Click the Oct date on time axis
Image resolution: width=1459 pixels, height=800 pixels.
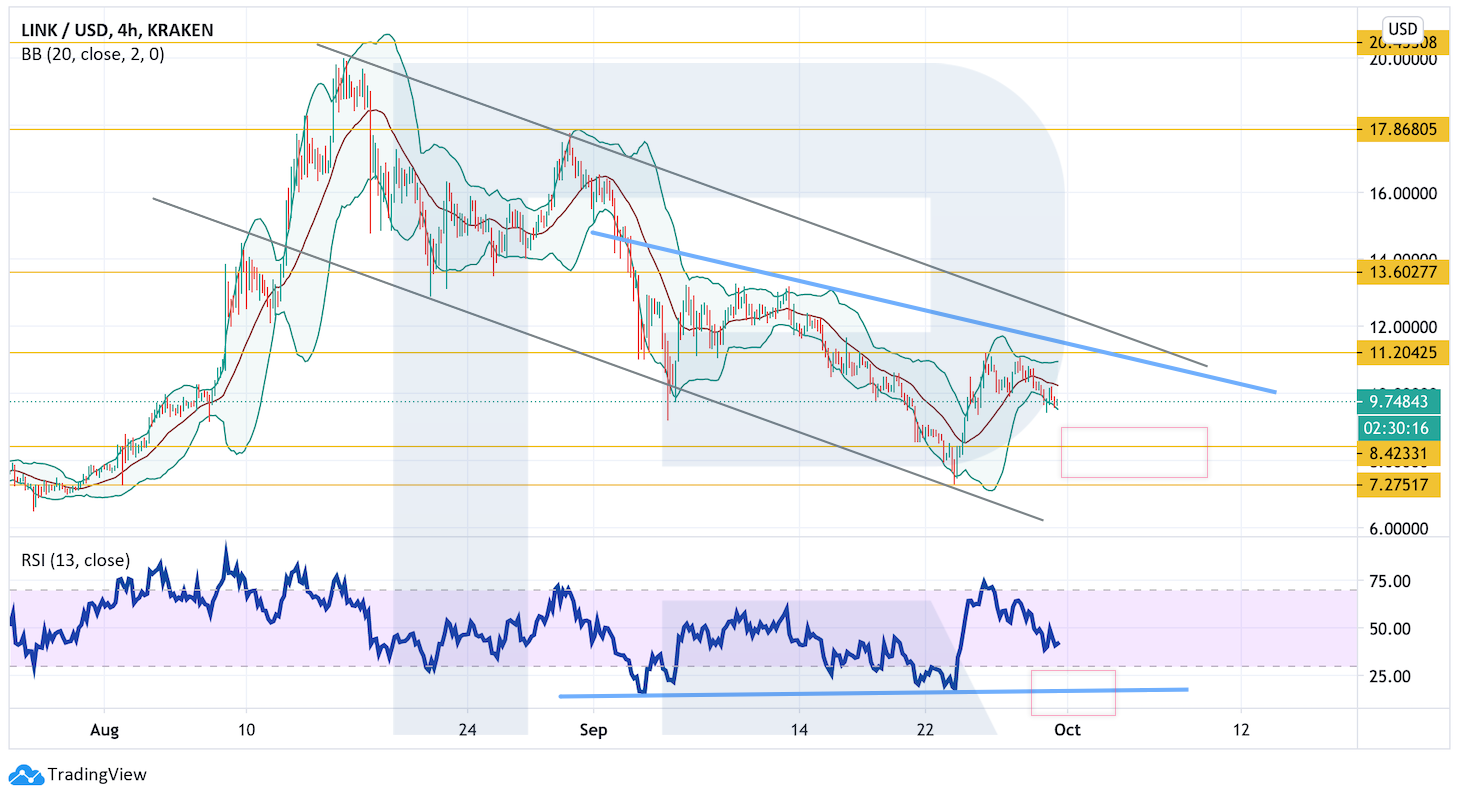coord(1067,730)
